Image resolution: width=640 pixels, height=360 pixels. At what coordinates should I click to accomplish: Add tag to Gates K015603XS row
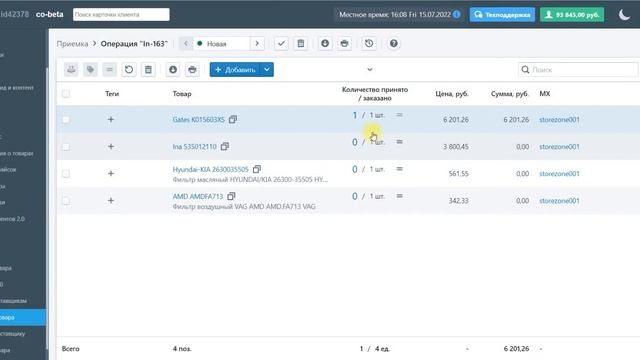[x=111, y=120]
